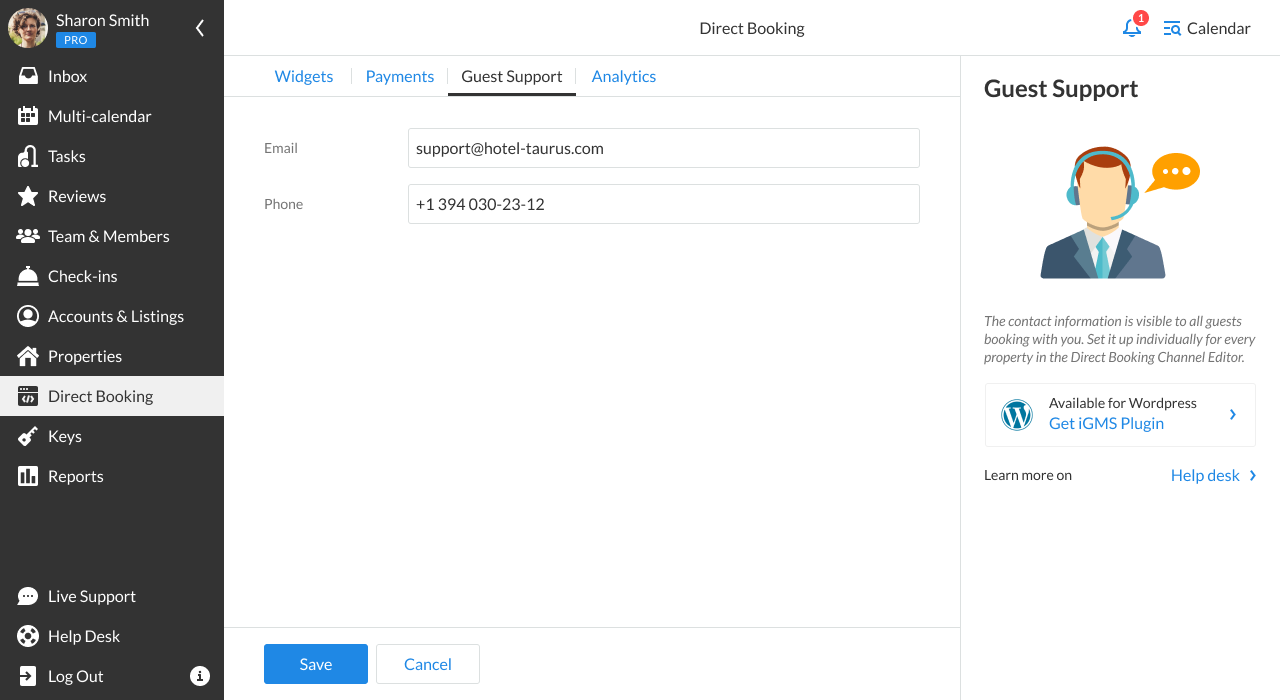Focus the Email input field

click(x=664, y=148)
